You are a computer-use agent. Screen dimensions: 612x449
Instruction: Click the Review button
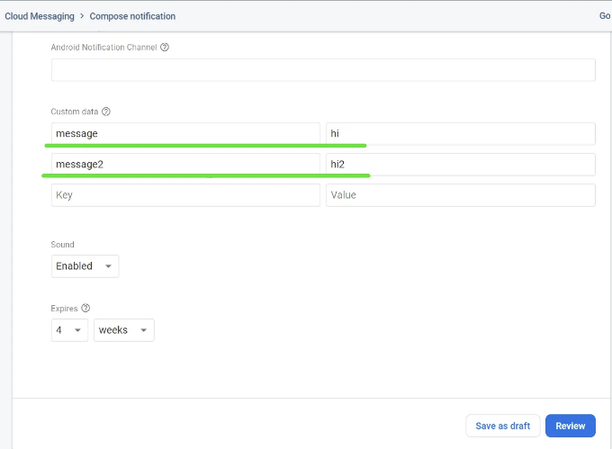click(x=570, y=426)
